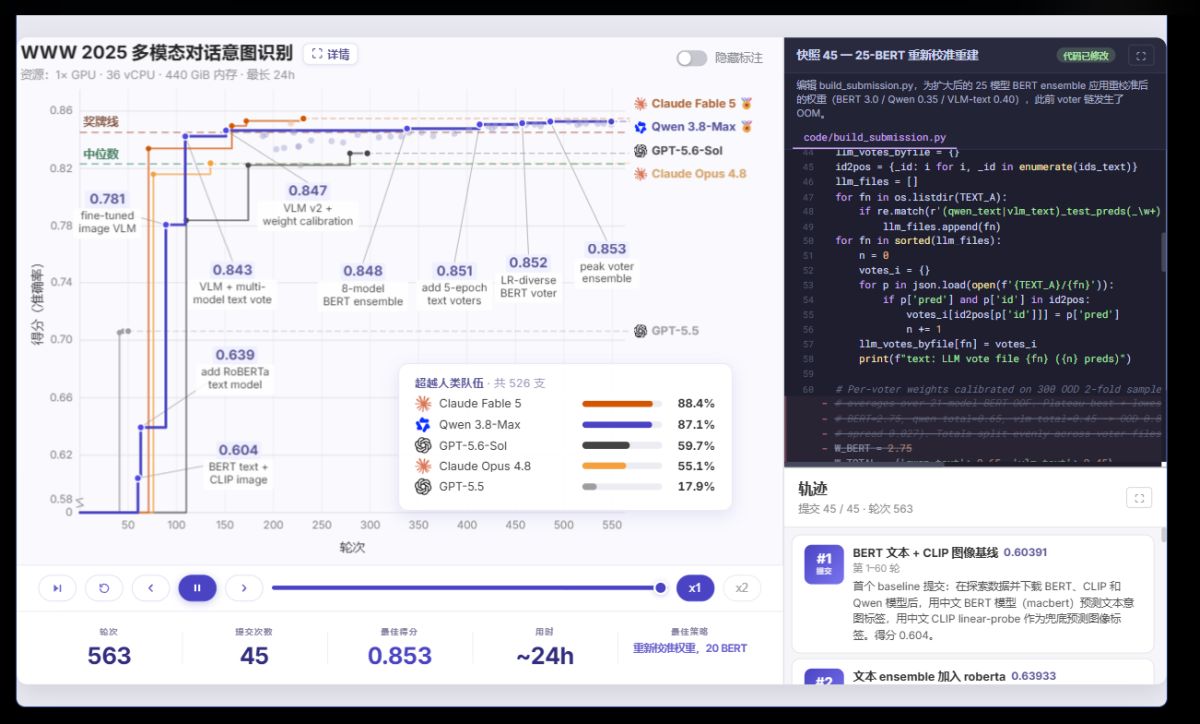Click the Claude Fable 5 chart legend icon
The width and height of the screenshot is (1200, 724).
click(x=641, y=104)
